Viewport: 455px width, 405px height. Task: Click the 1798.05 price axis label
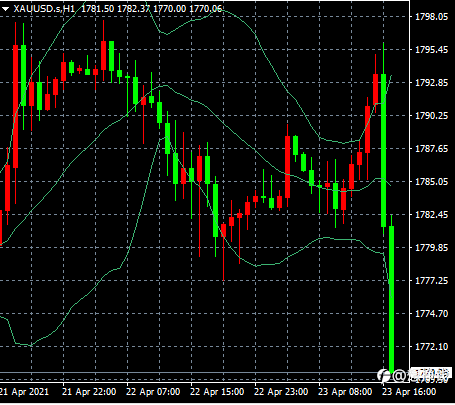coord(431,17)
